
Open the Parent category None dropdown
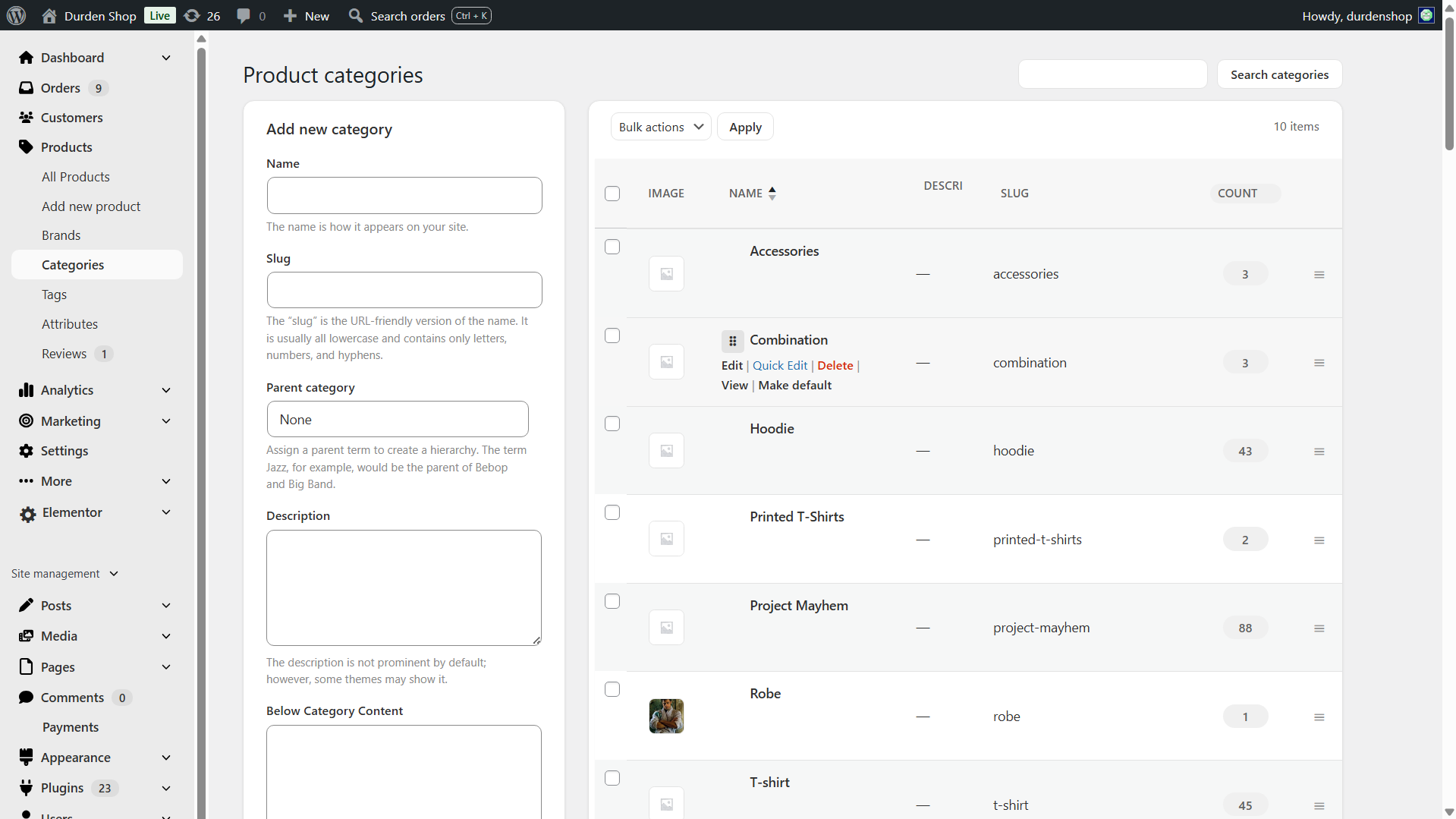(398, 418)
